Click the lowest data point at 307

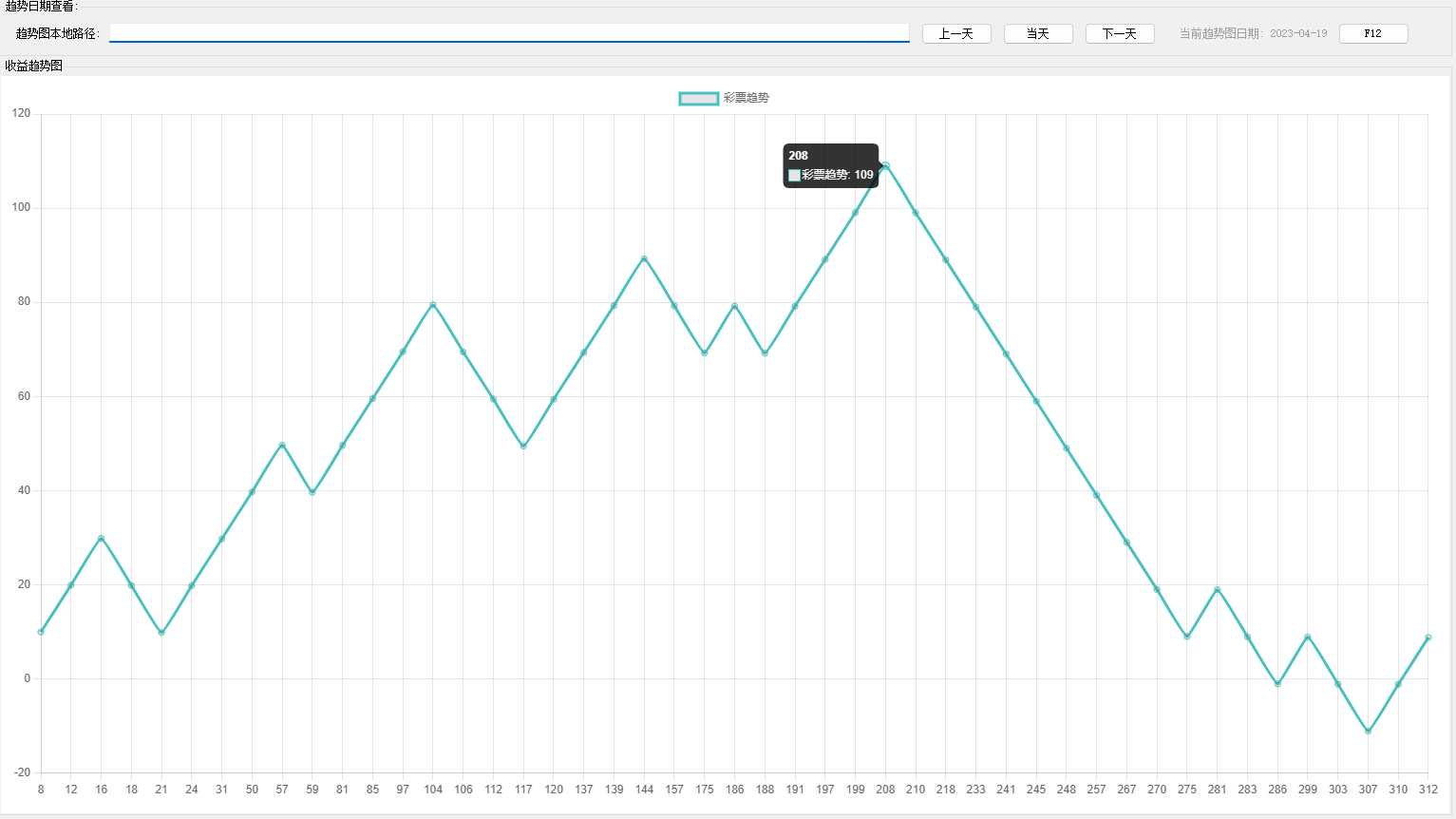(x=1368, y=732)
